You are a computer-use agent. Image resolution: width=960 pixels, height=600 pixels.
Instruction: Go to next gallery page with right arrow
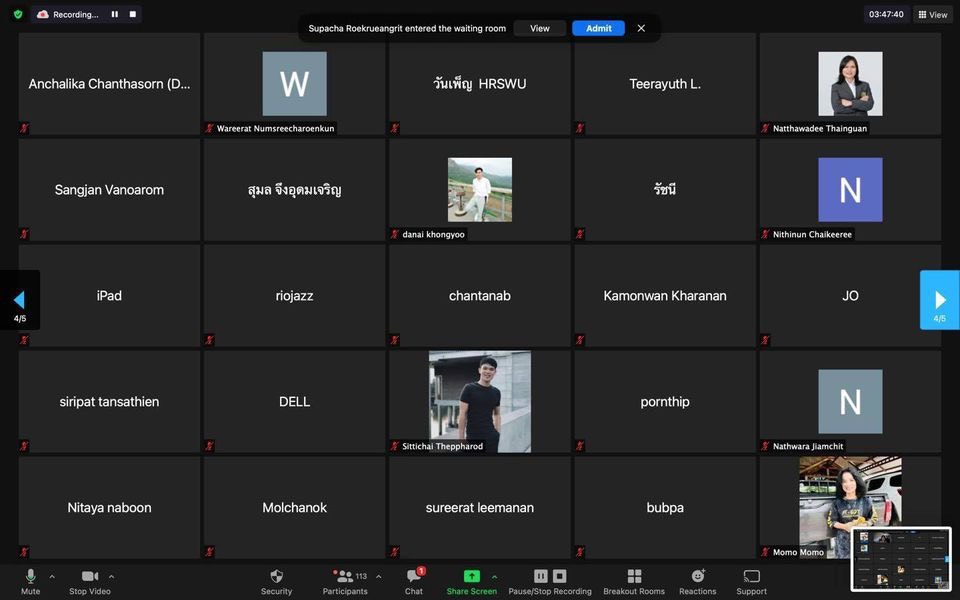coord(939,300)
